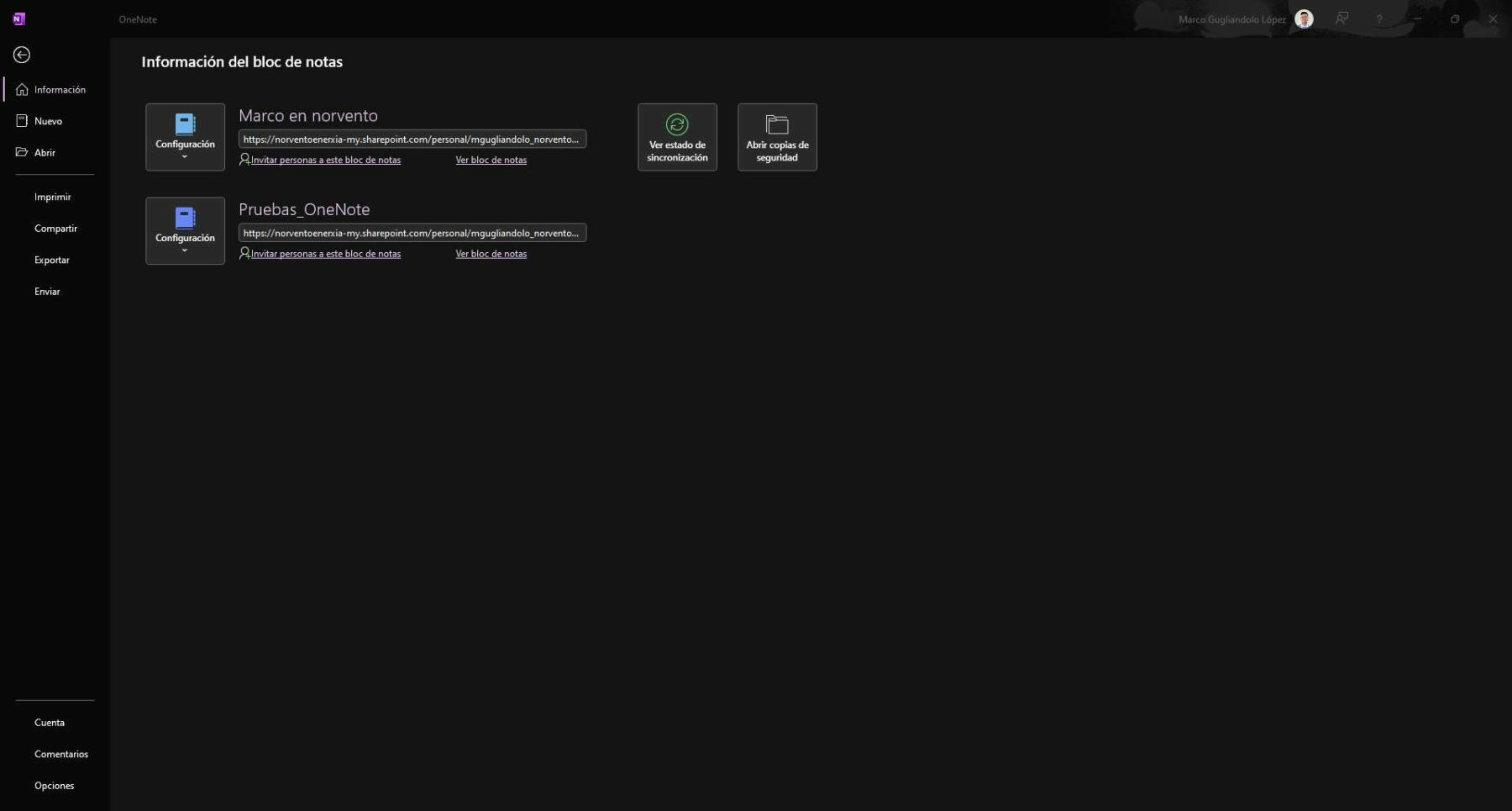1512x811 pixels.
Task: Open the Abrir page
Action: (55, 153)
